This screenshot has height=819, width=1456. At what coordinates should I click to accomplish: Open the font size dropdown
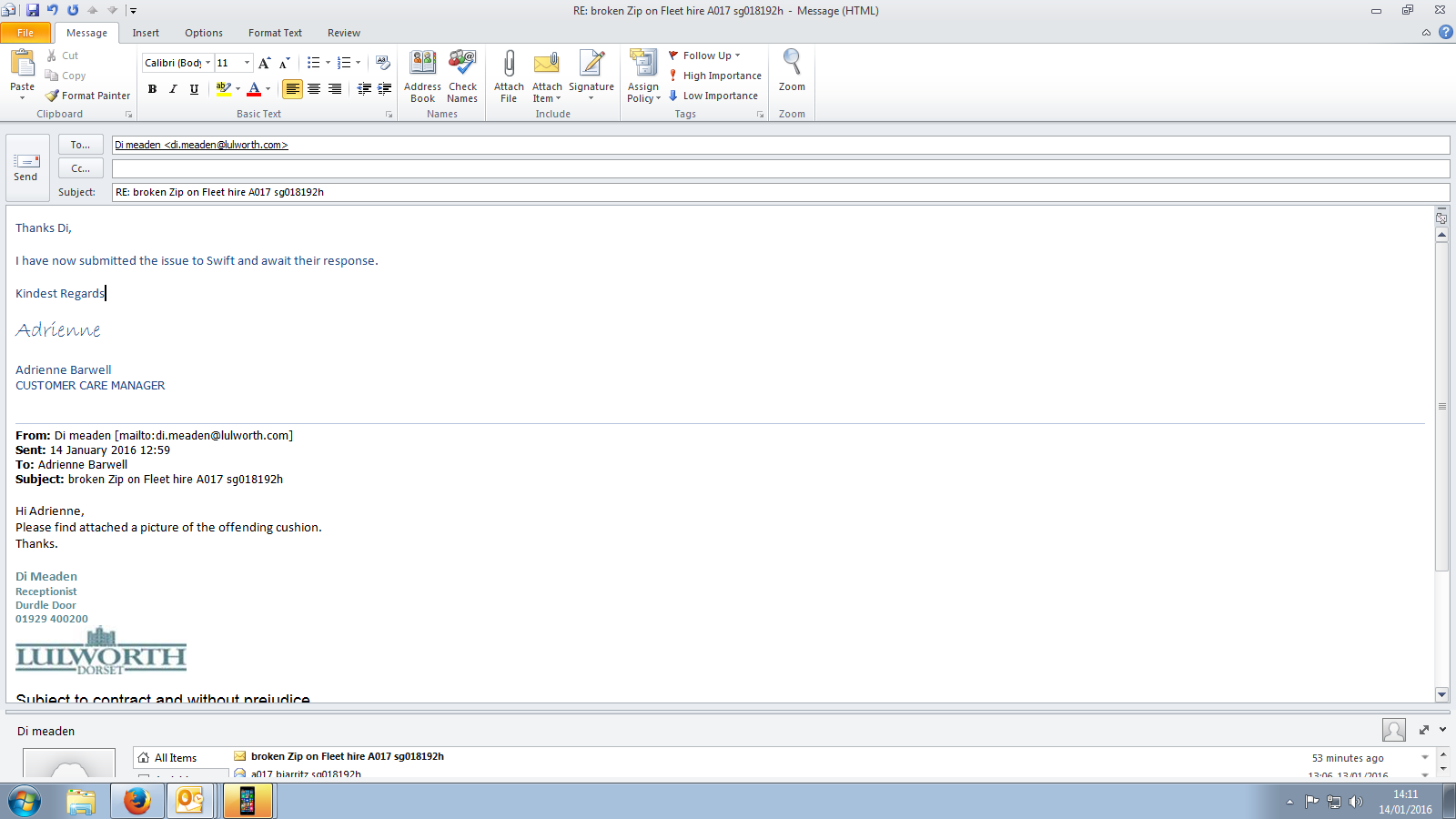[247, 63]
